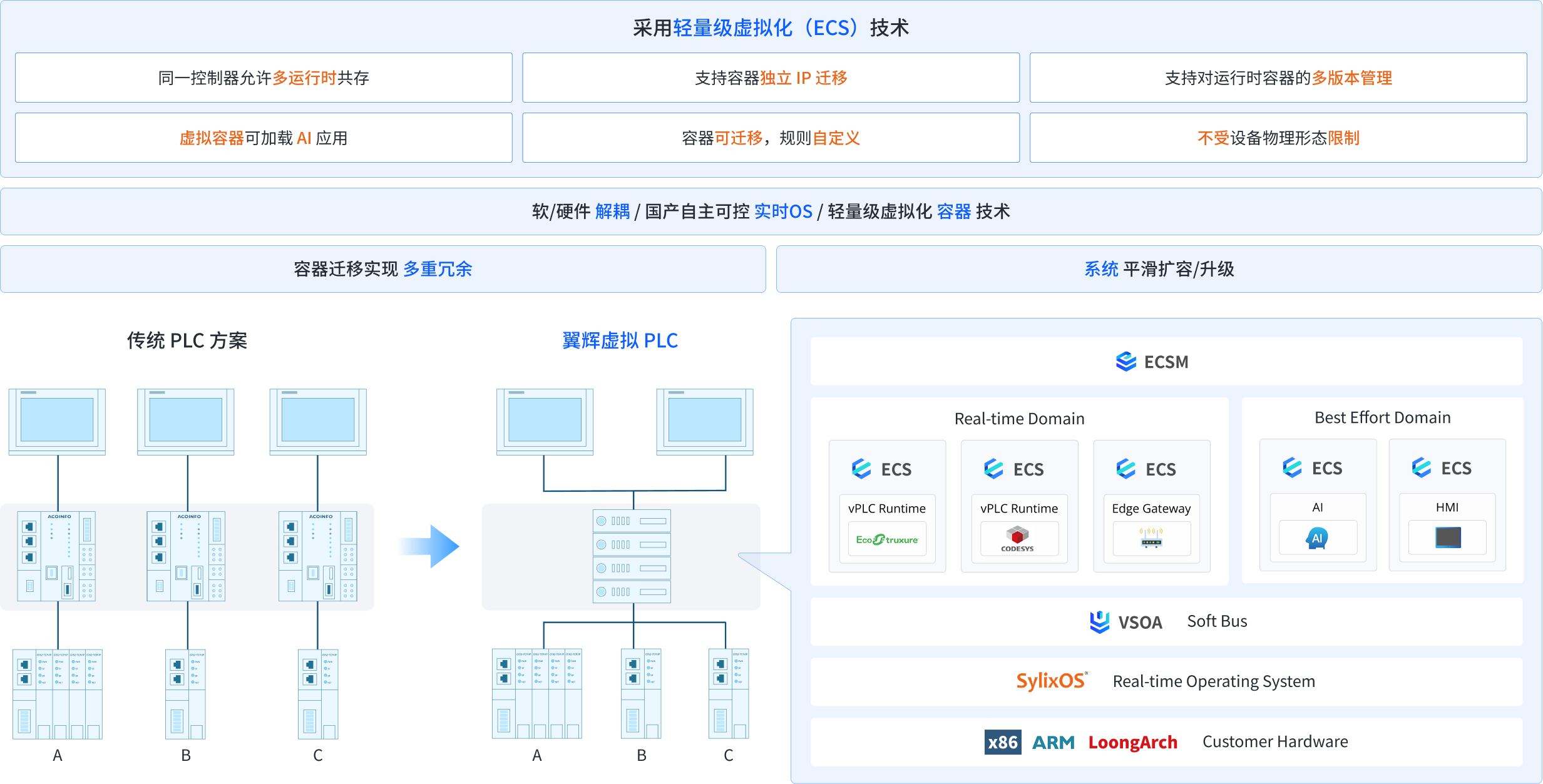Click the 不受设备物理形态限制 box
This screenshot has width=1543, height=784.
tap(1278, 138)
